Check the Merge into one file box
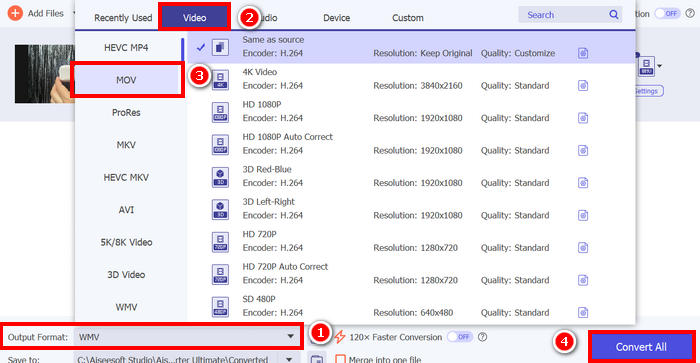Screen dimensions: 700x363 pos(340,359)
